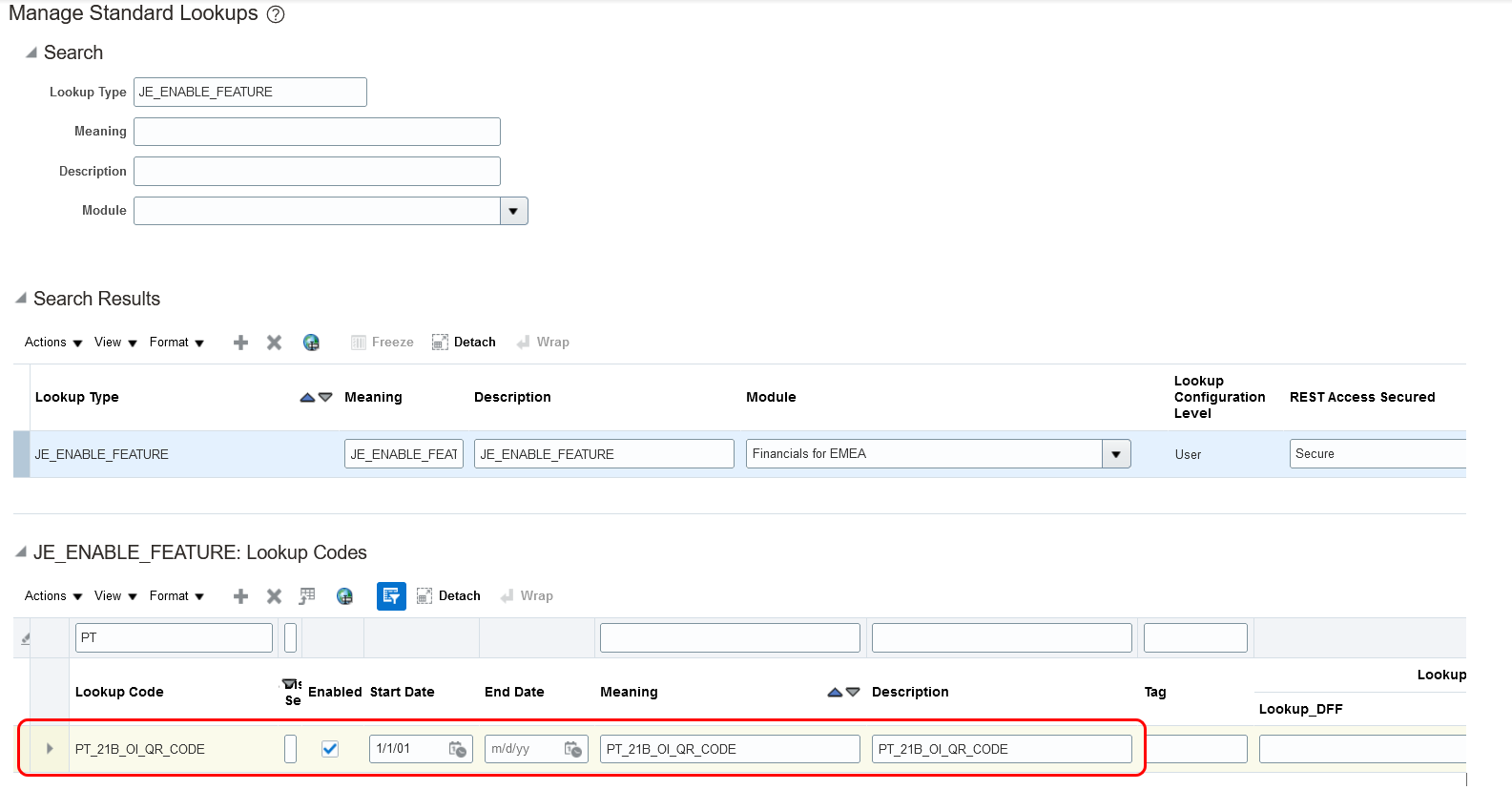Open the End Date calendar picker
The height and width of the screenshot is (790, 1512).
click(572, 749)
